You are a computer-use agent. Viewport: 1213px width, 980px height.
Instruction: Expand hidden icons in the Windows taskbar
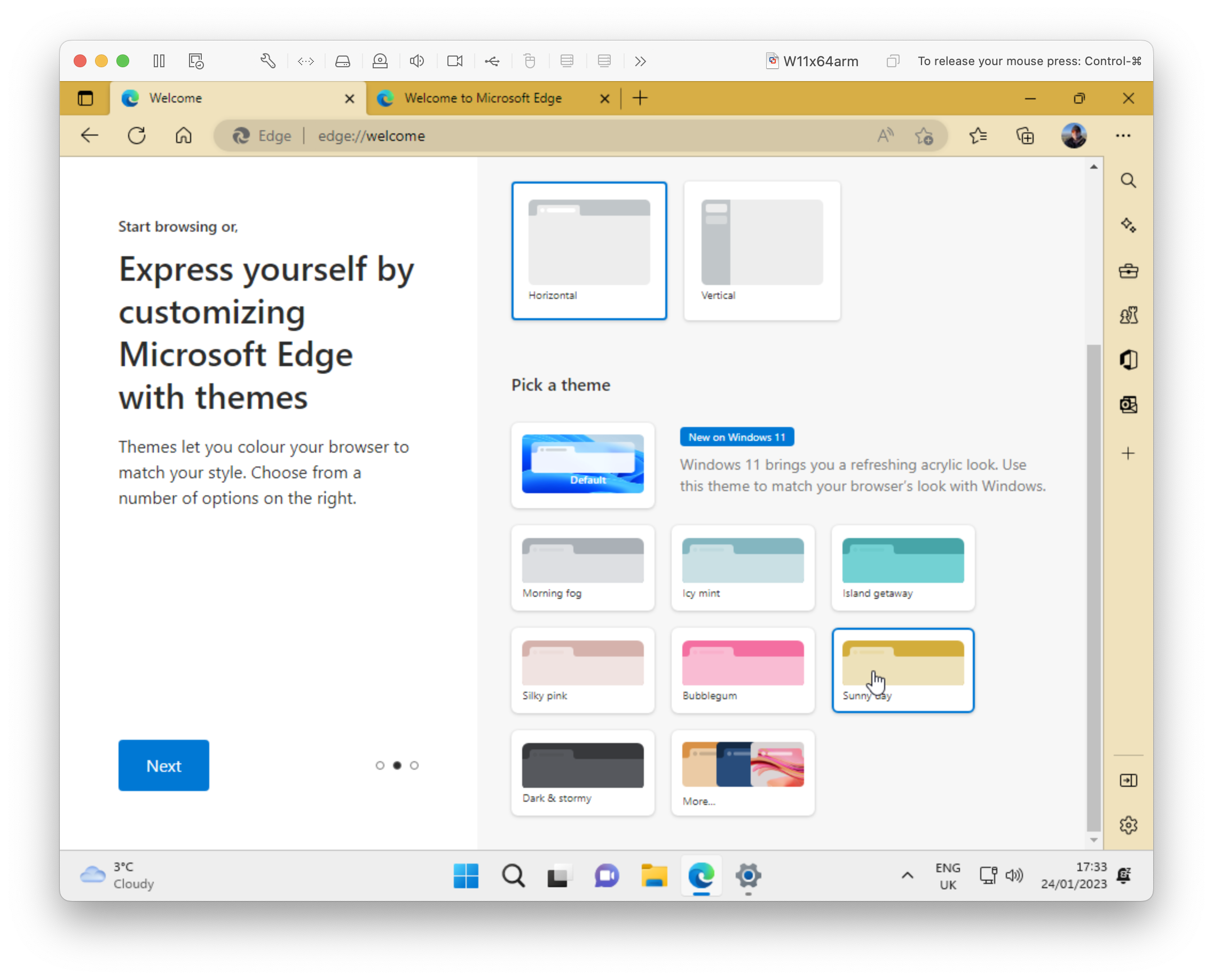908,875
